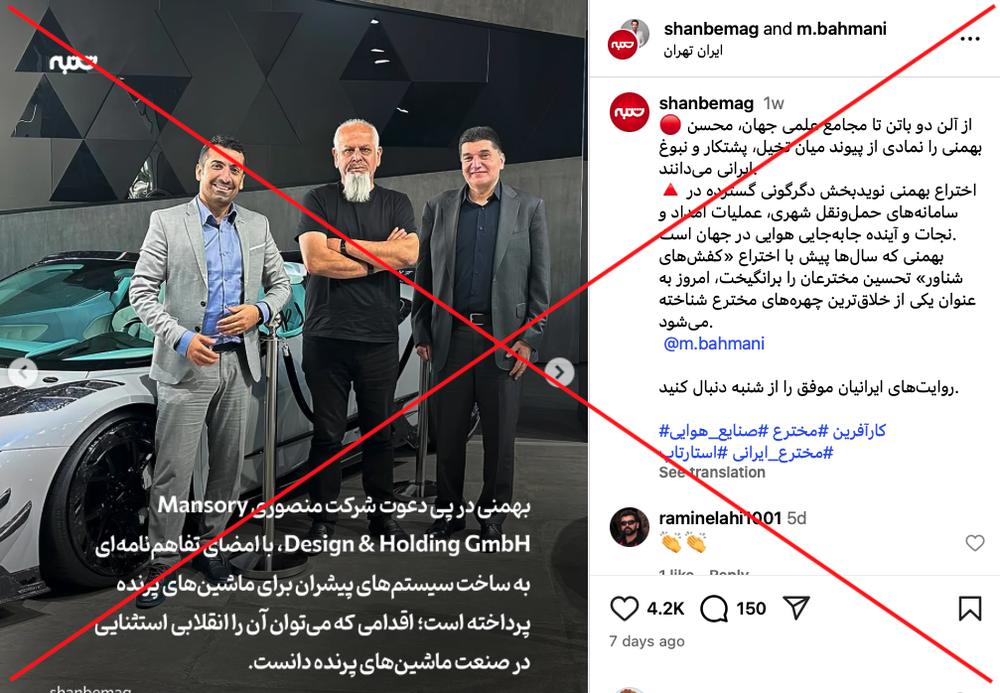Save post with bookmark icon
Viewport: 1000px width, 693px height.
(x=969, y=608)
